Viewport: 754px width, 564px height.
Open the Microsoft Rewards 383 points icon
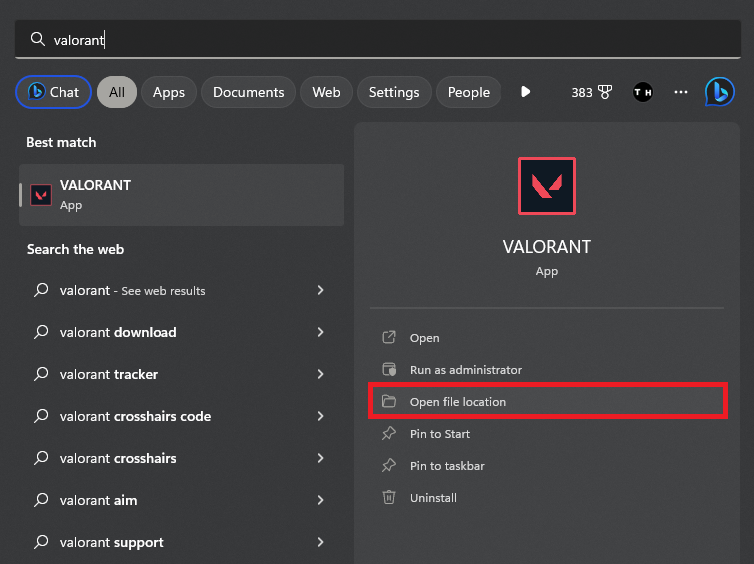[x=592, y=92]
